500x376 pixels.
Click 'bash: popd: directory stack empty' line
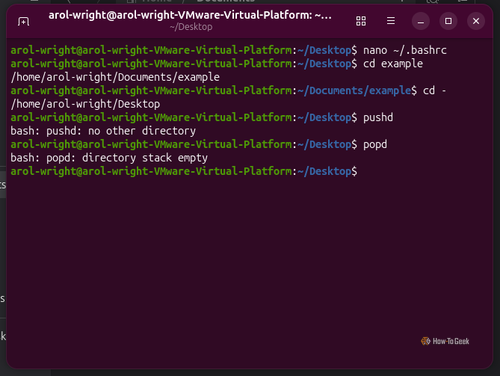tap(109, 158)
